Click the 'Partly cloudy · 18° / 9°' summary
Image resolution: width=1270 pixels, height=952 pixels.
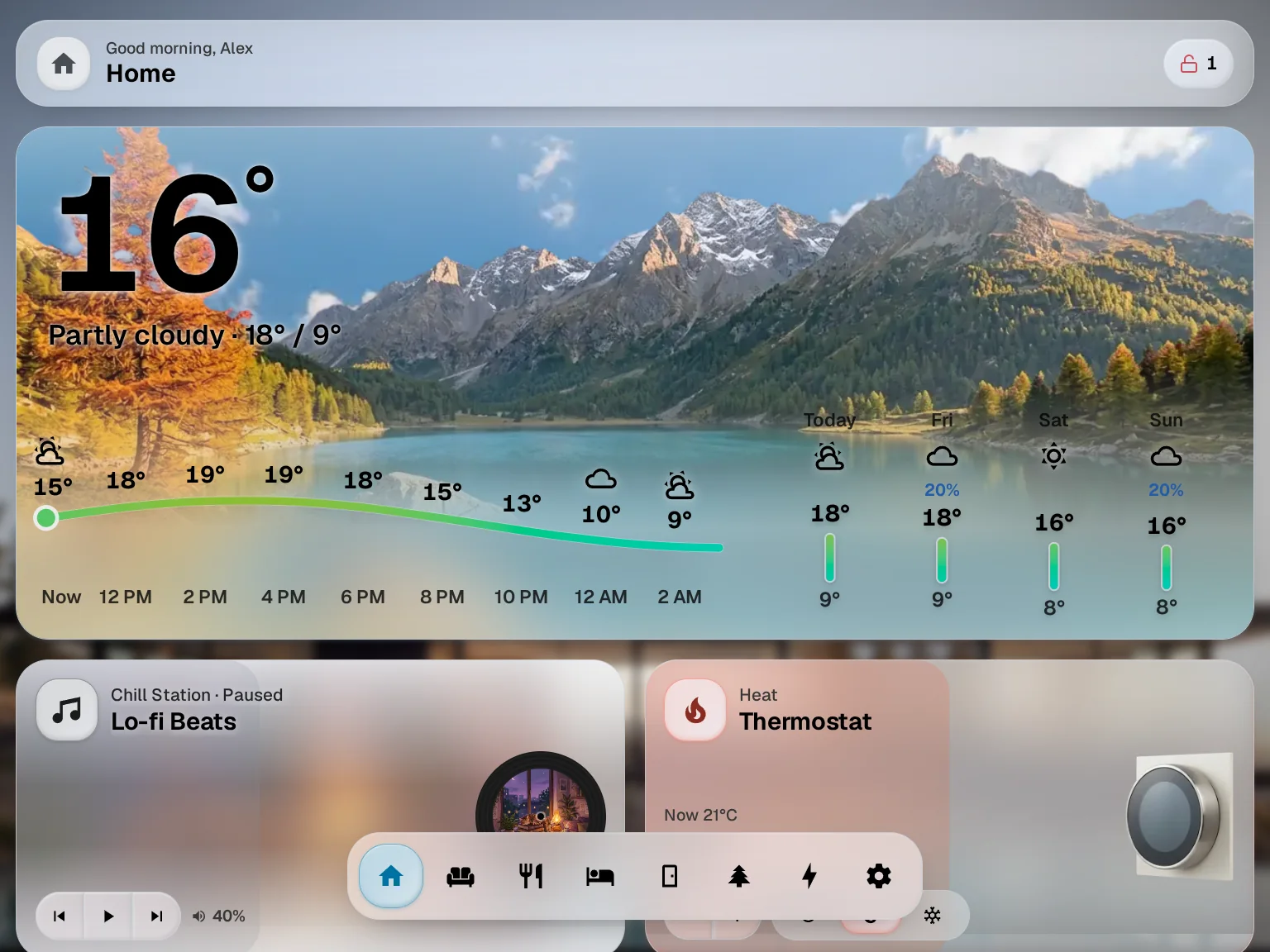pos(194,335)
